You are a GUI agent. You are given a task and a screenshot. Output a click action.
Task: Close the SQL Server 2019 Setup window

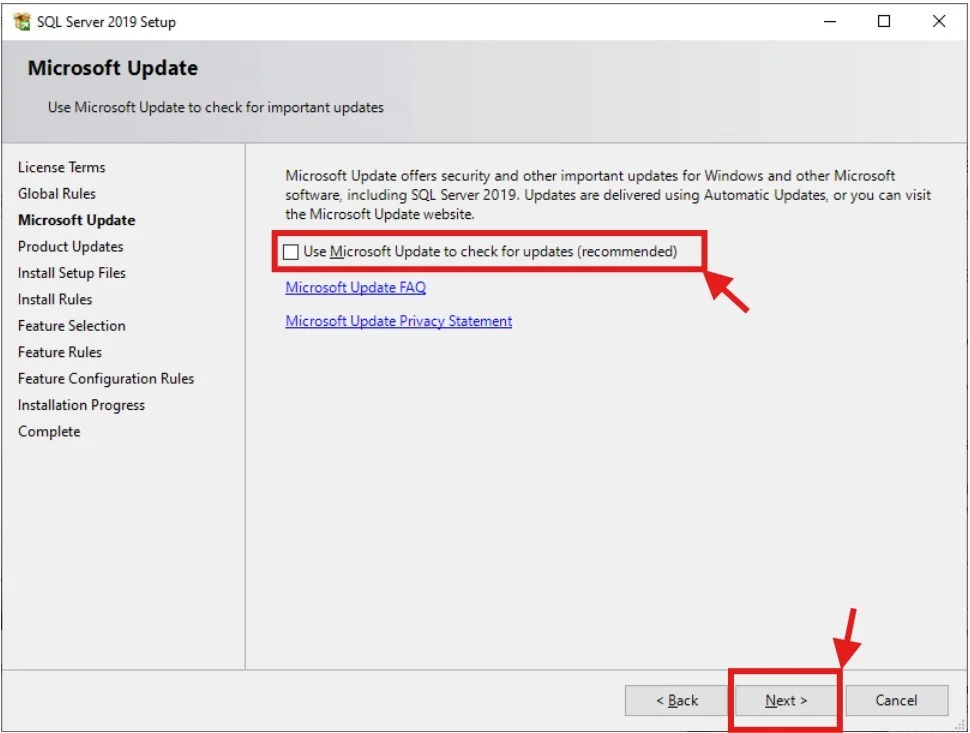(938, 22)
